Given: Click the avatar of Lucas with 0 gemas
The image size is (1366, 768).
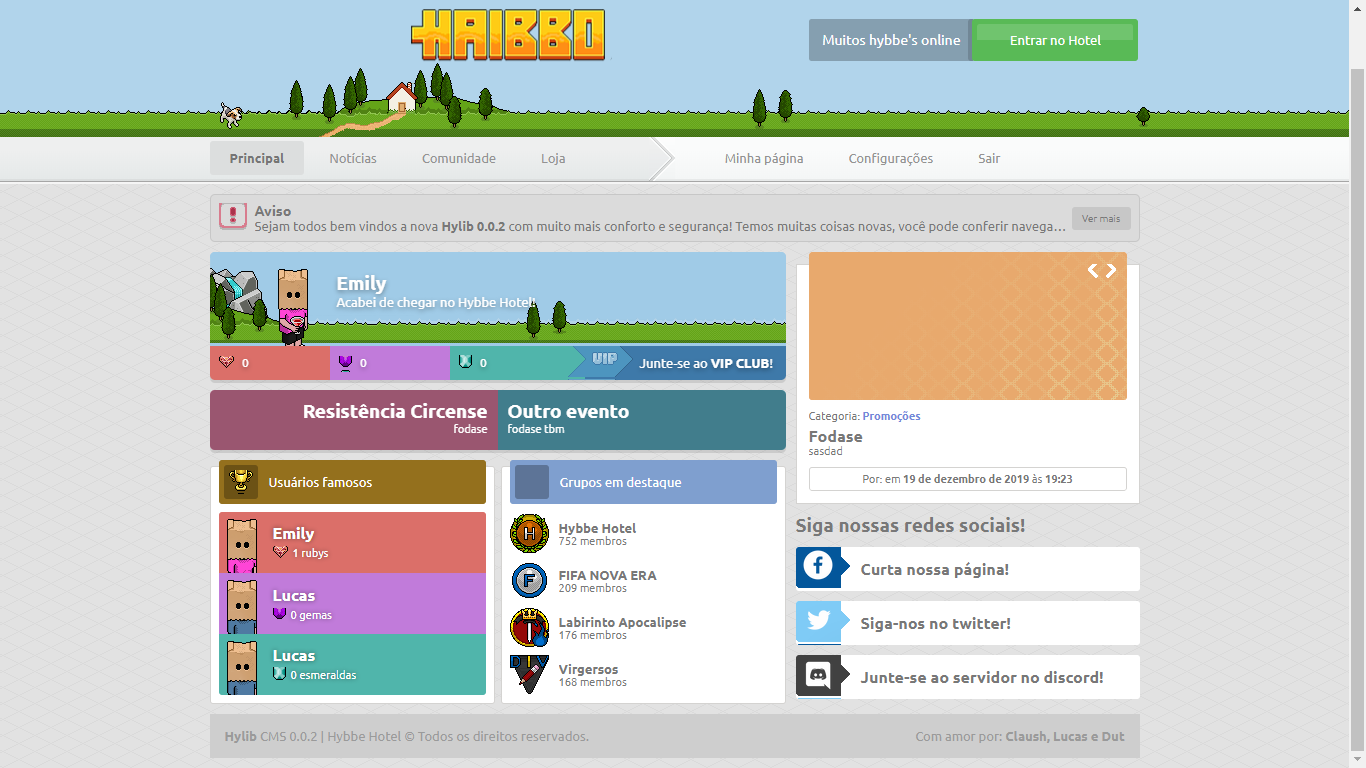Looking at the screenshot, I should click(241, 605).
